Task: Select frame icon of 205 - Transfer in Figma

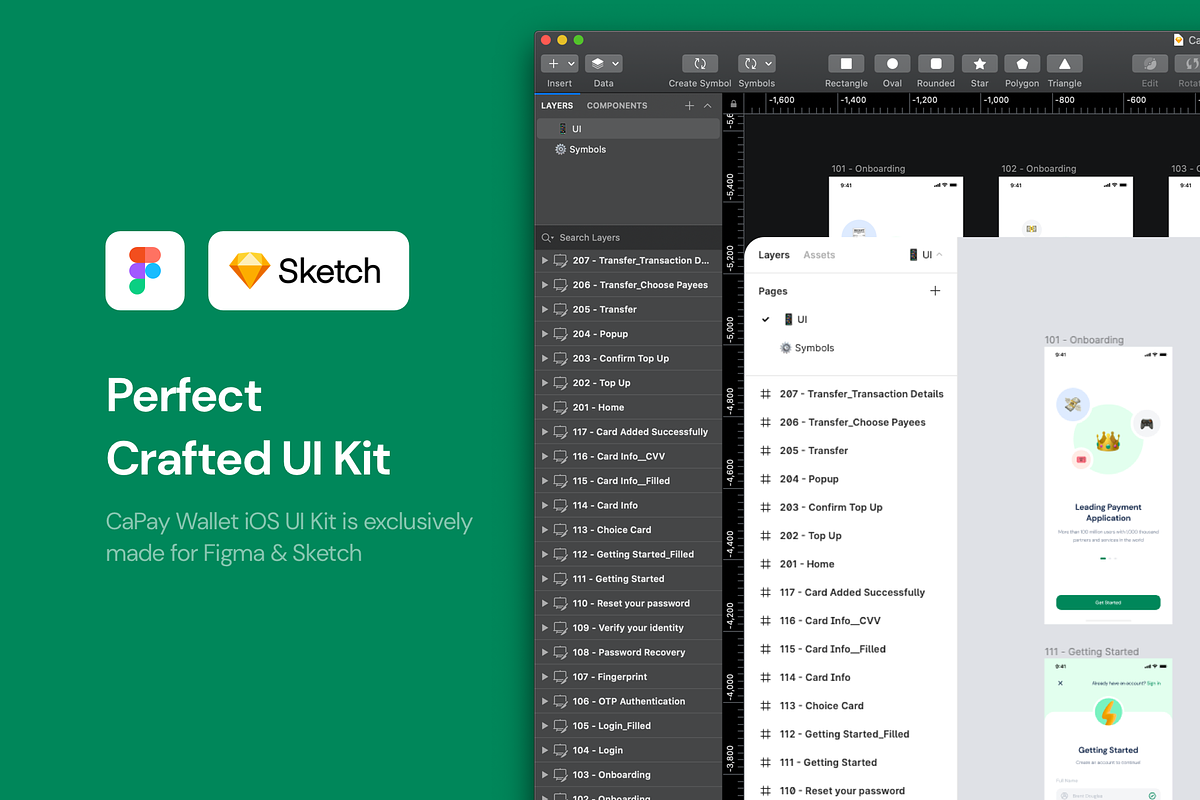Action: pyautogui.click(x=766, y=451)
